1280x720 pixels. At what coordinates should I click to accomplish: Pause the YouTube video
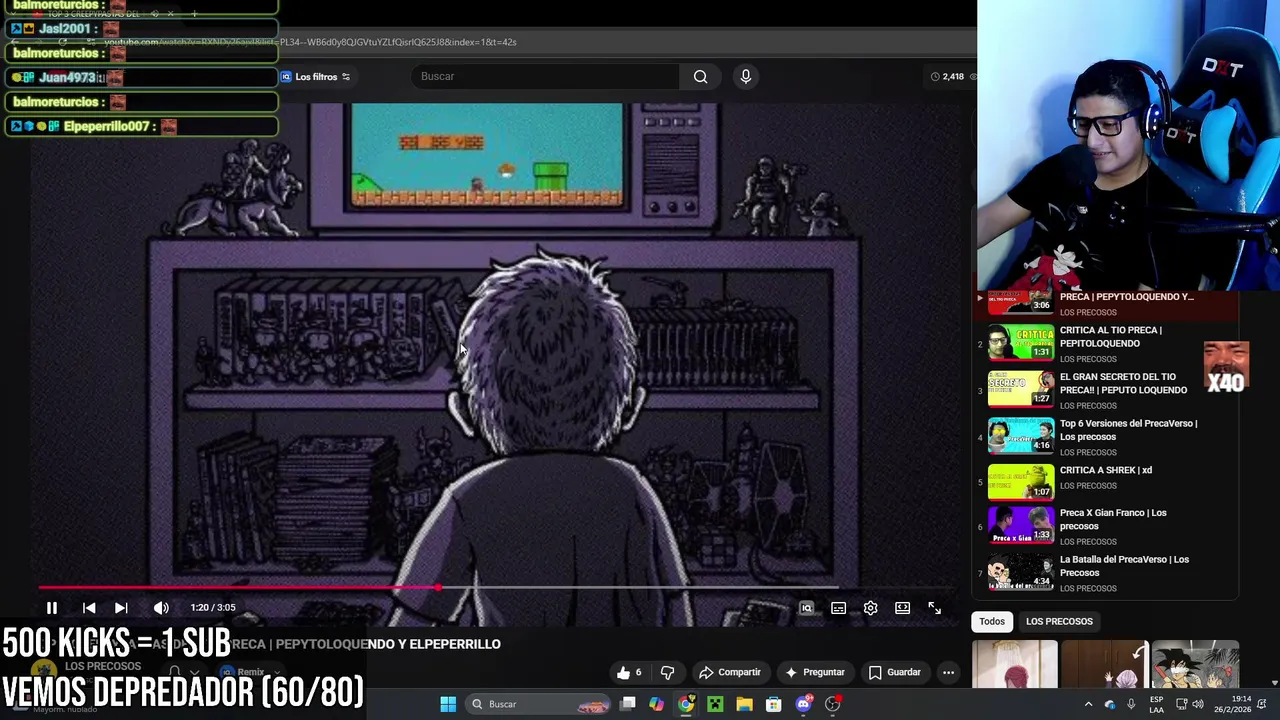[52, 608]
